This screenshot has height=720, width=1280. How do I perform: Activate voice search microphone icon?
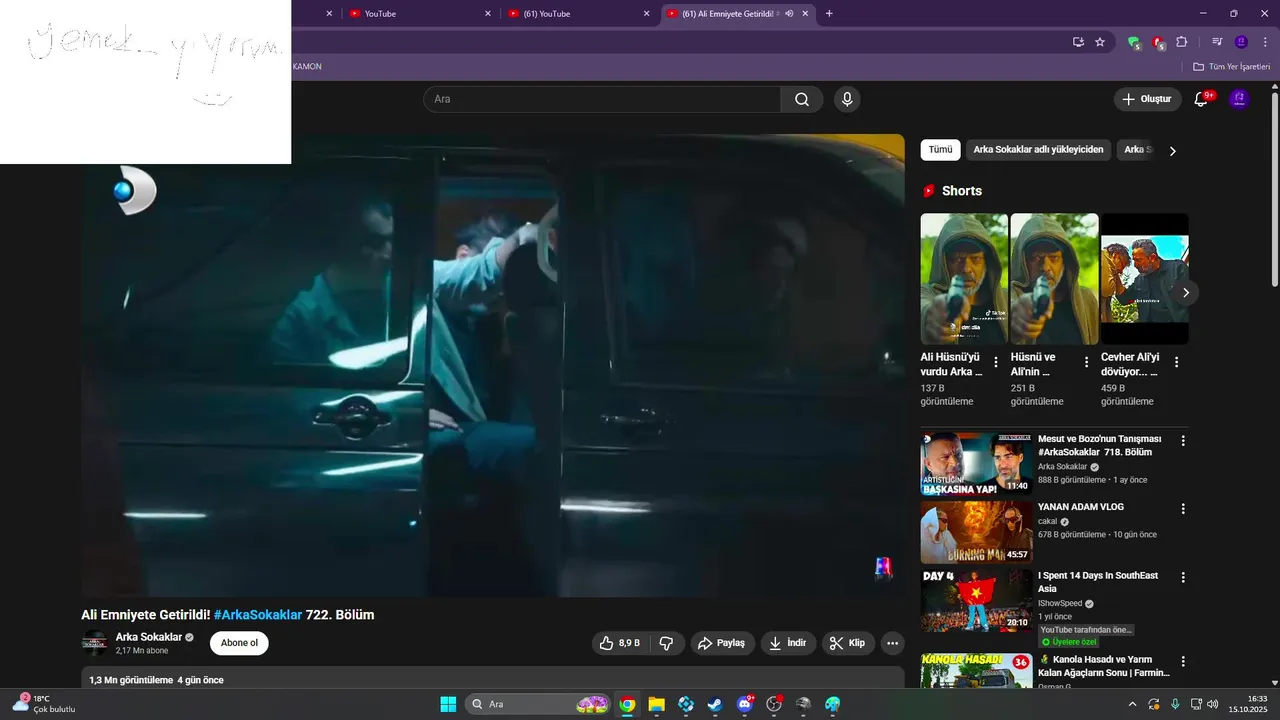point(847,99)
